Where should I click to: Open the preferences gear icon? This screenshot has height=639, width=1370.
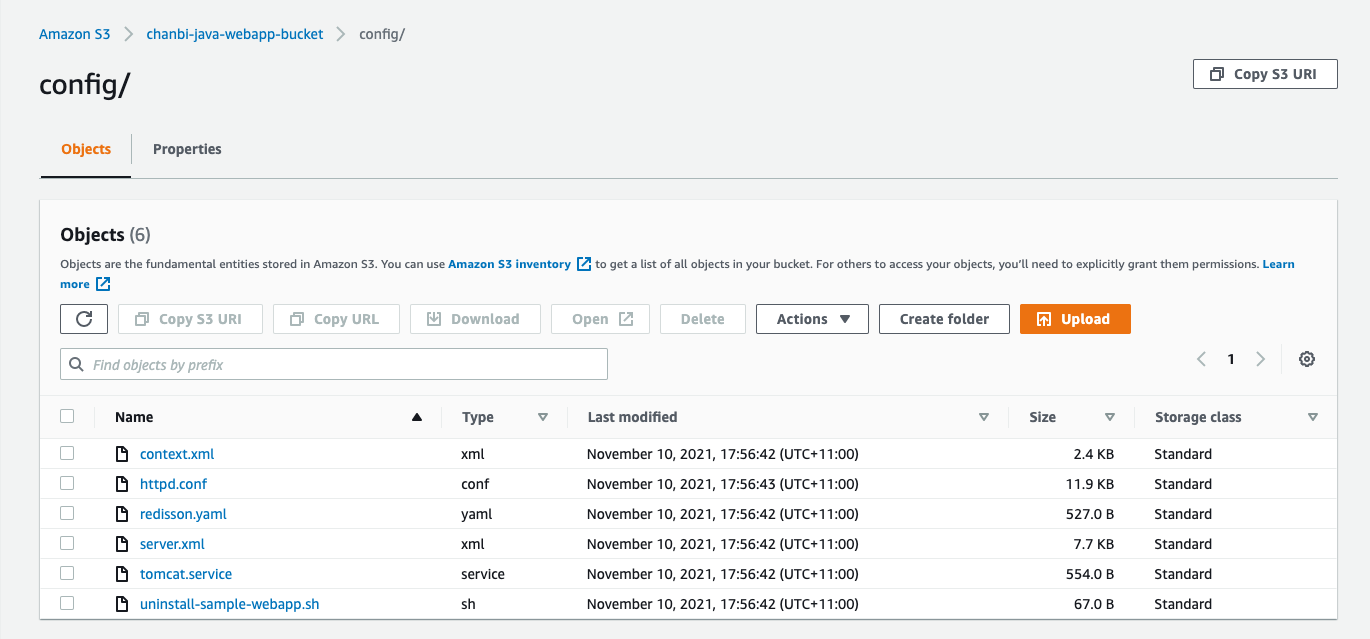(x=1307, y=358)
